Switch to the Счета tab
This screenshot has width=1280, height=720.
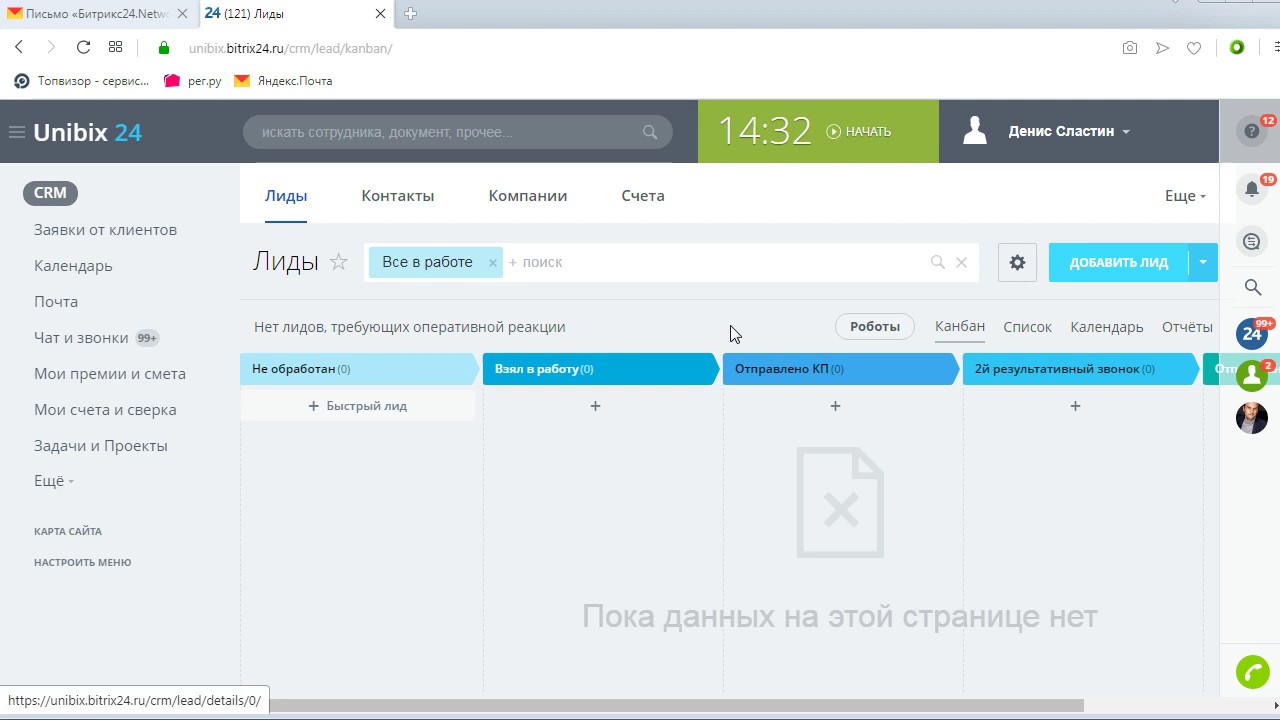point(643,196)
